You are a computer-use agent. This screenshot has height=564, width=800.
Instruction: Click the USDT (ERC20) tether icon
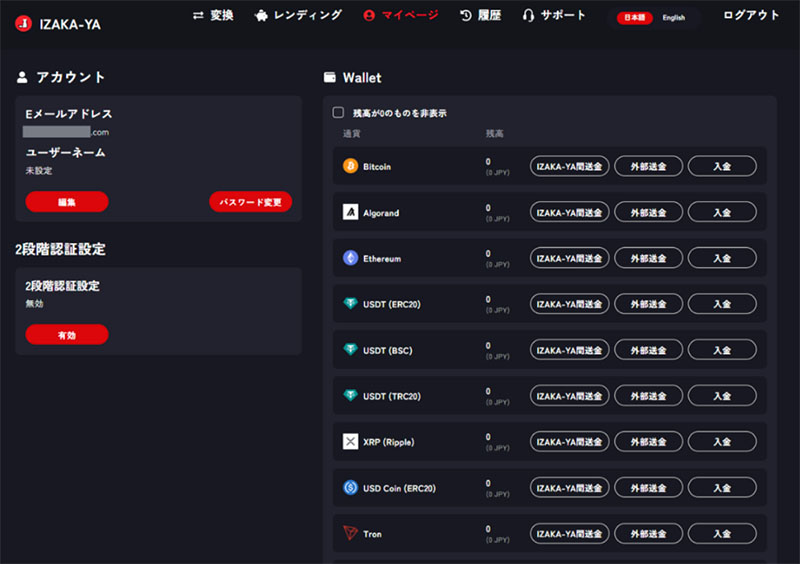pyautogui.click(x=351, y=304)
